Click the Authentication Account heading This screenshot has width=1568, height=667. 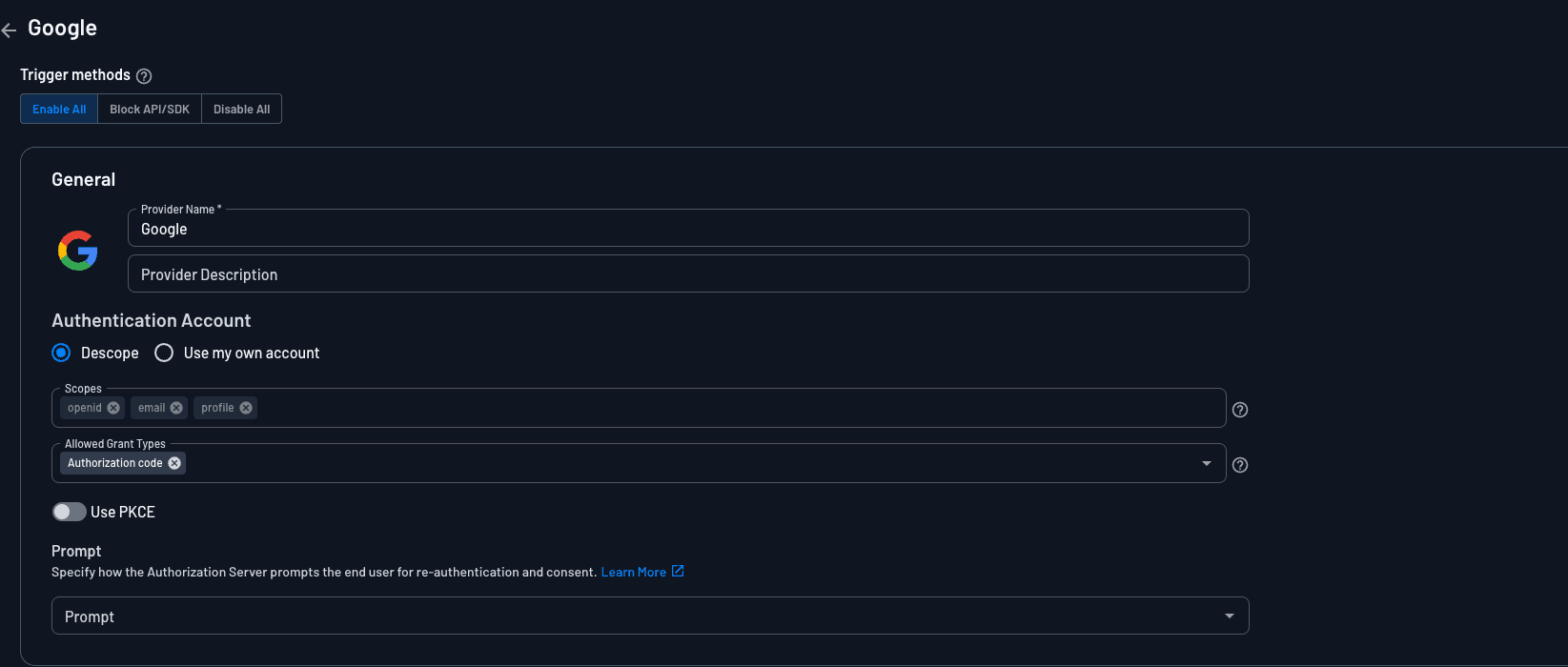click(151, 321)
